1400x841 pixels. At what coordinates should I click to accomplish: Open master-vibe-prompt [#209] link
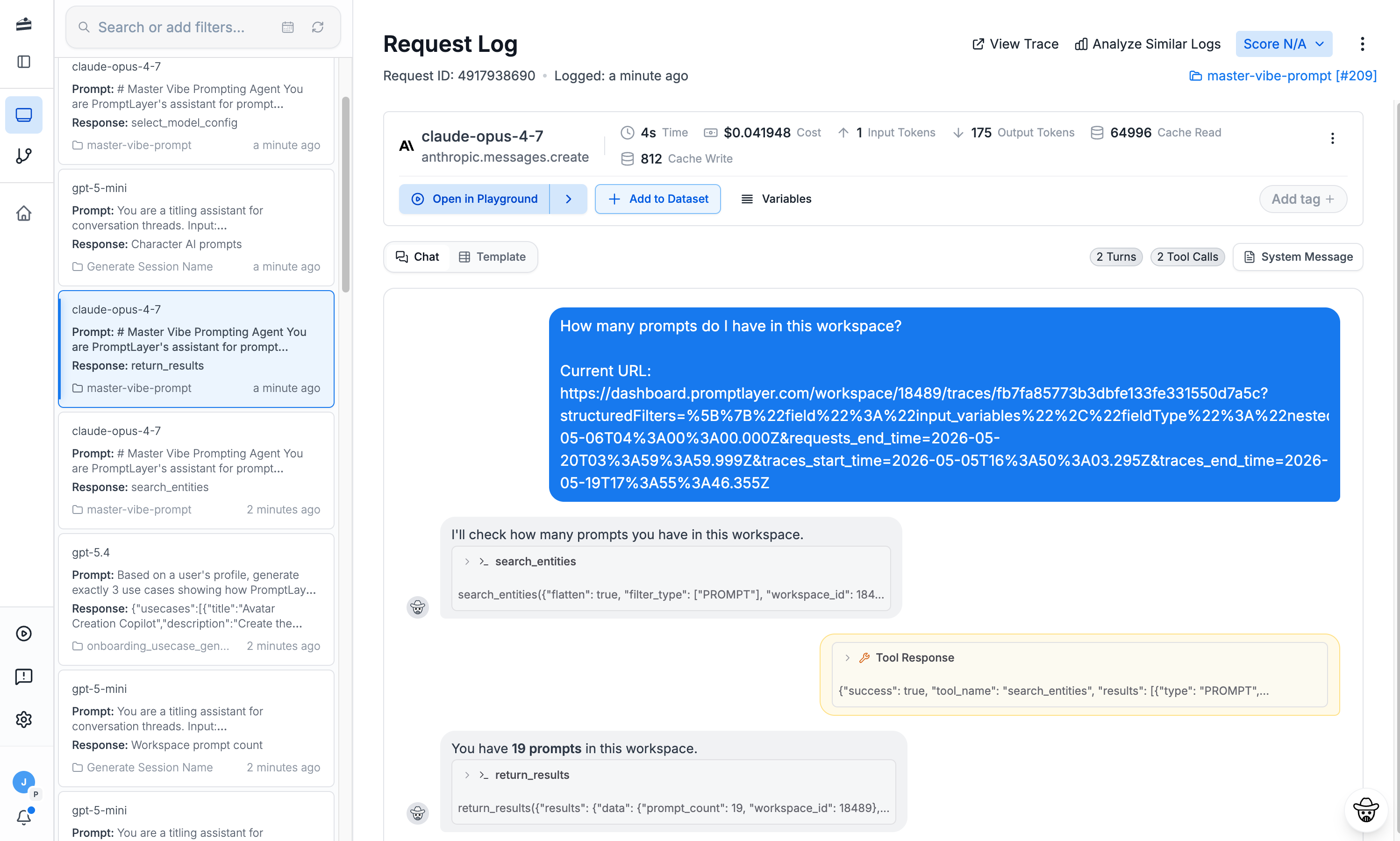pyautogui.click(x=1283, y=75)
